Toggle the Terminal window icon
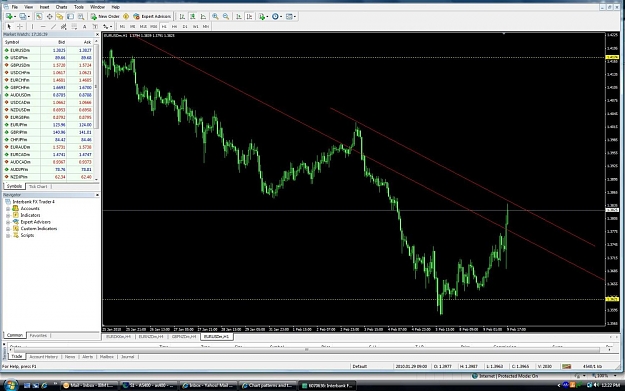This screenshot has width=625, height=391. (x=70, y=16)
